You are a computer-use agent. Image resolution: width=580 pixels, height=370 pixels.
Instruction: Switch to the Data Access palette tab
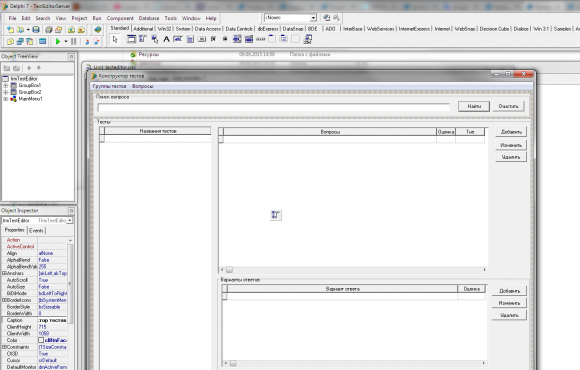point(208,29)
